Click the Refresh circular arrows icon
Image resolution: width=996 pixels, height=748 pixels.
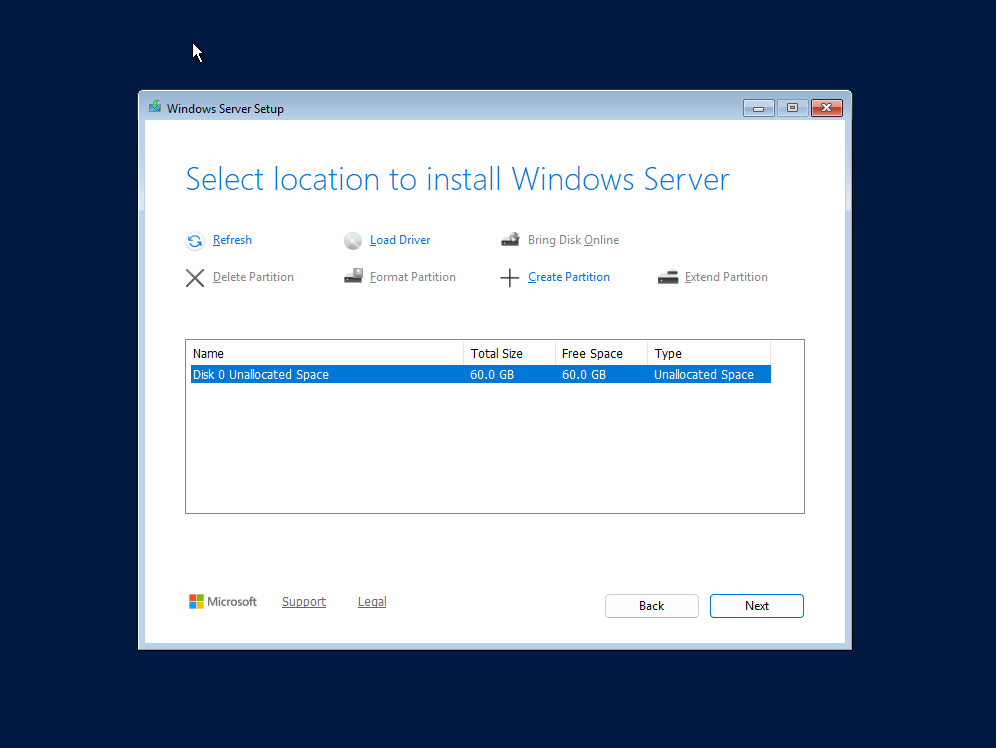click(195, 241)
